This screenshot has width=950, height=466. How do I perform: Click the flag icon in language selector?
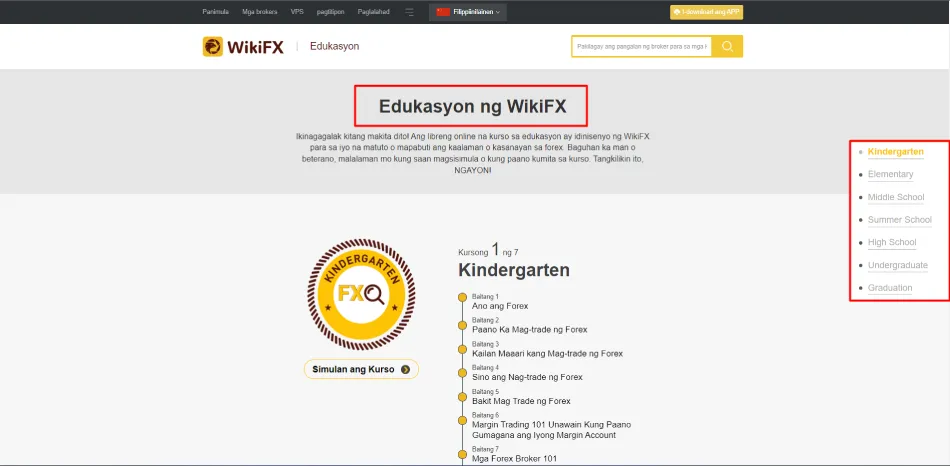(443, 12)
